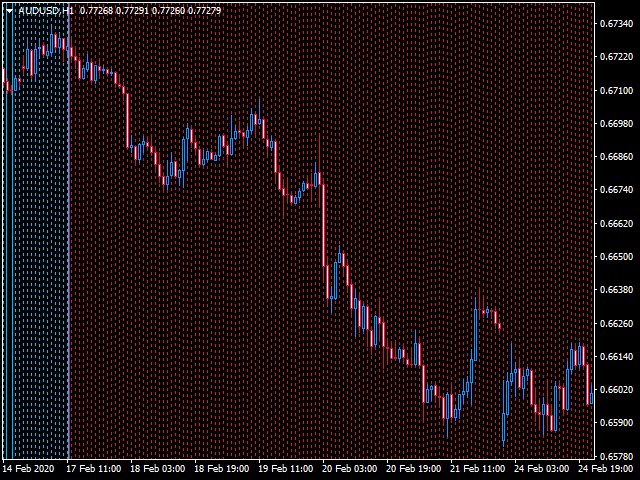The height and width of the screenshot is (480, 640).
Task: Open the chart menu triangle beside AUDUSD,H1
Action: 9,11
